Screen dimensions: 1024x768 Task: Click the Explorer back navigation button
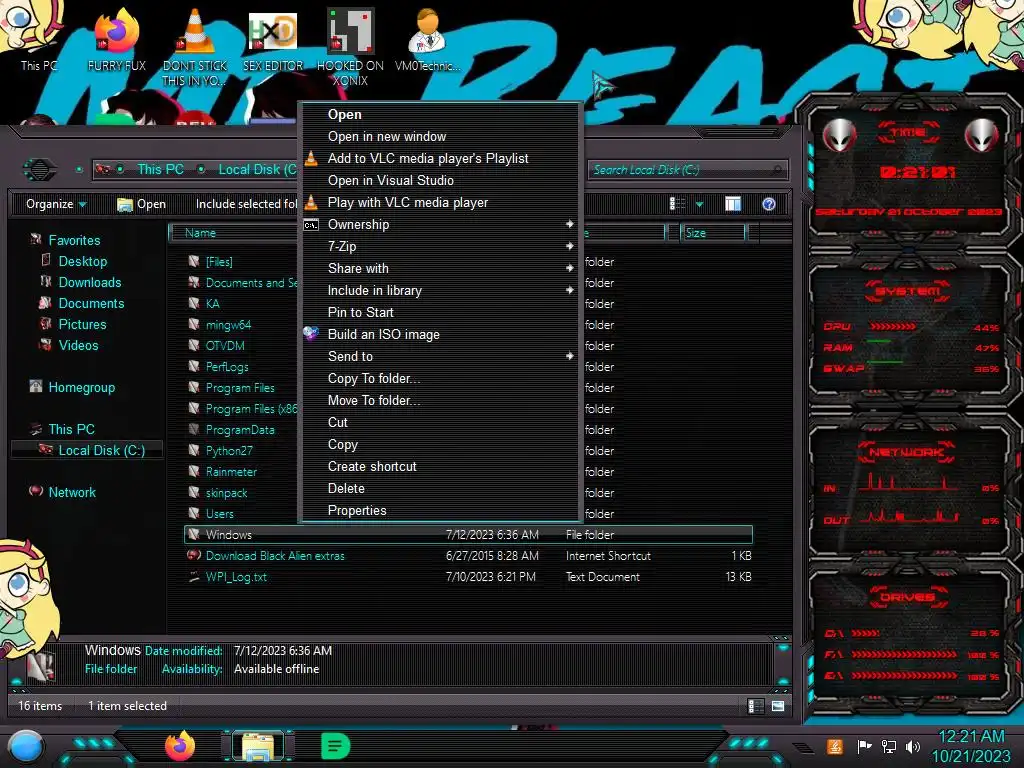[40, 169]
